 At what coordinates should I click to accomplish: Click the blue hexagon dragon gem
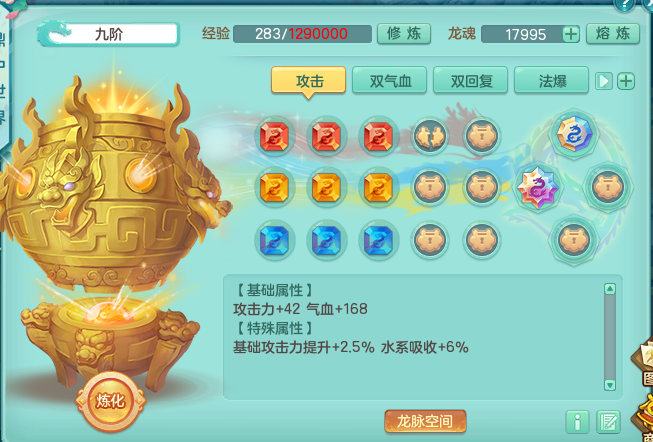(x=574, y=134)
